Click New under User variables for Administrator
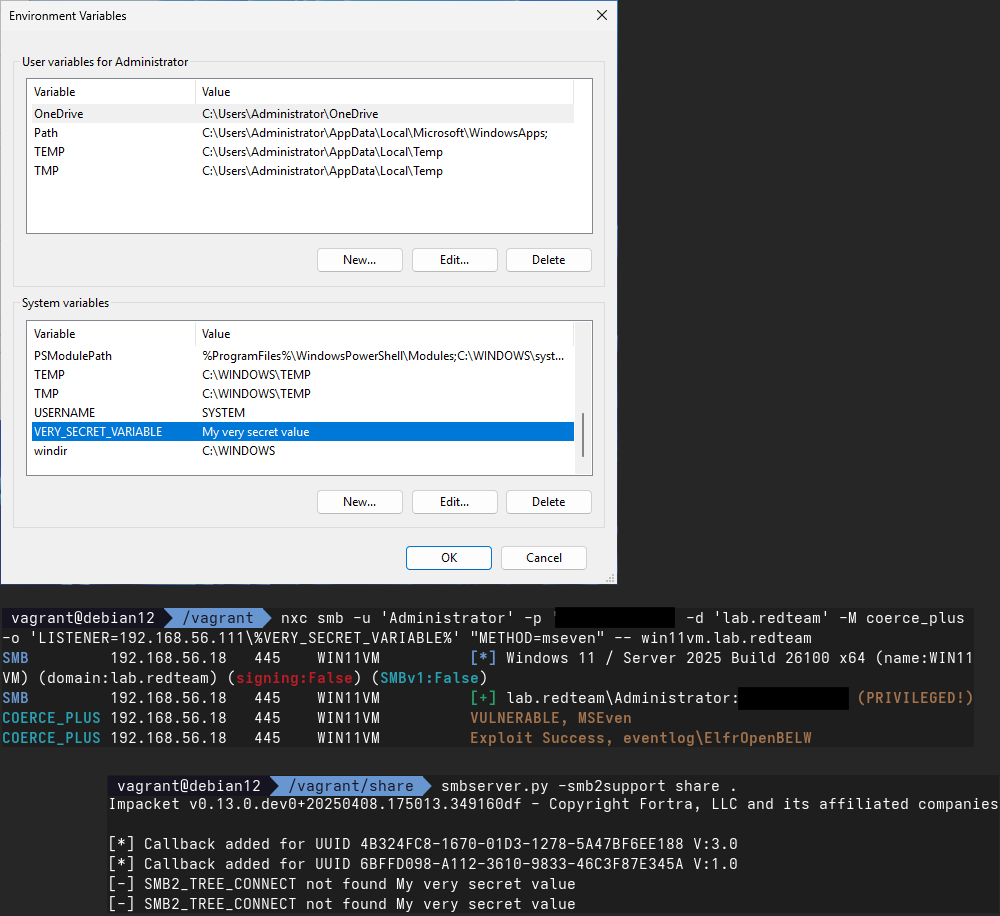The width and height of the screenshot is (1000, 916). (x=360, y=260)
